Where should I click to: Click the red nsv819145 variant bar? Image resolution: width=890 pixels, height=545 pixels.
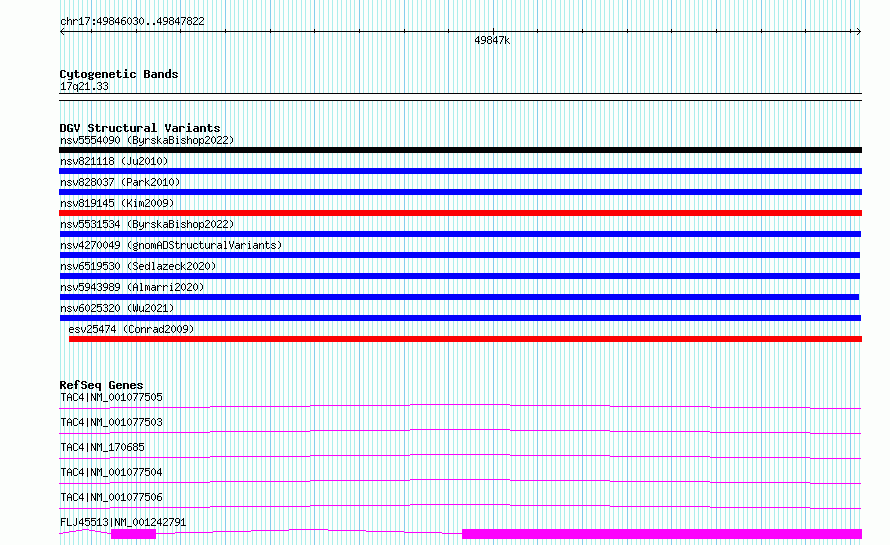[x=460, y=213]
